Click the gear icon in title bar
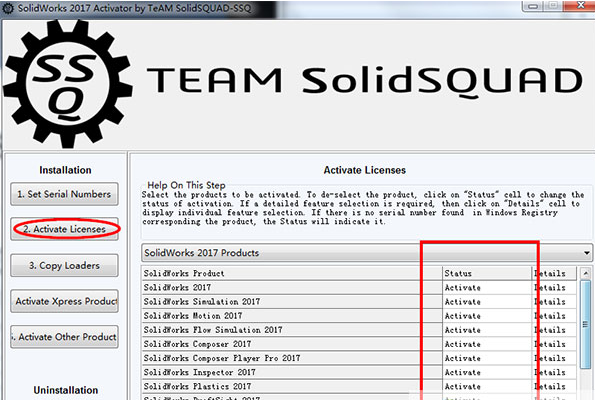This screenshot has height=400, width=595. tap(8, 8)
